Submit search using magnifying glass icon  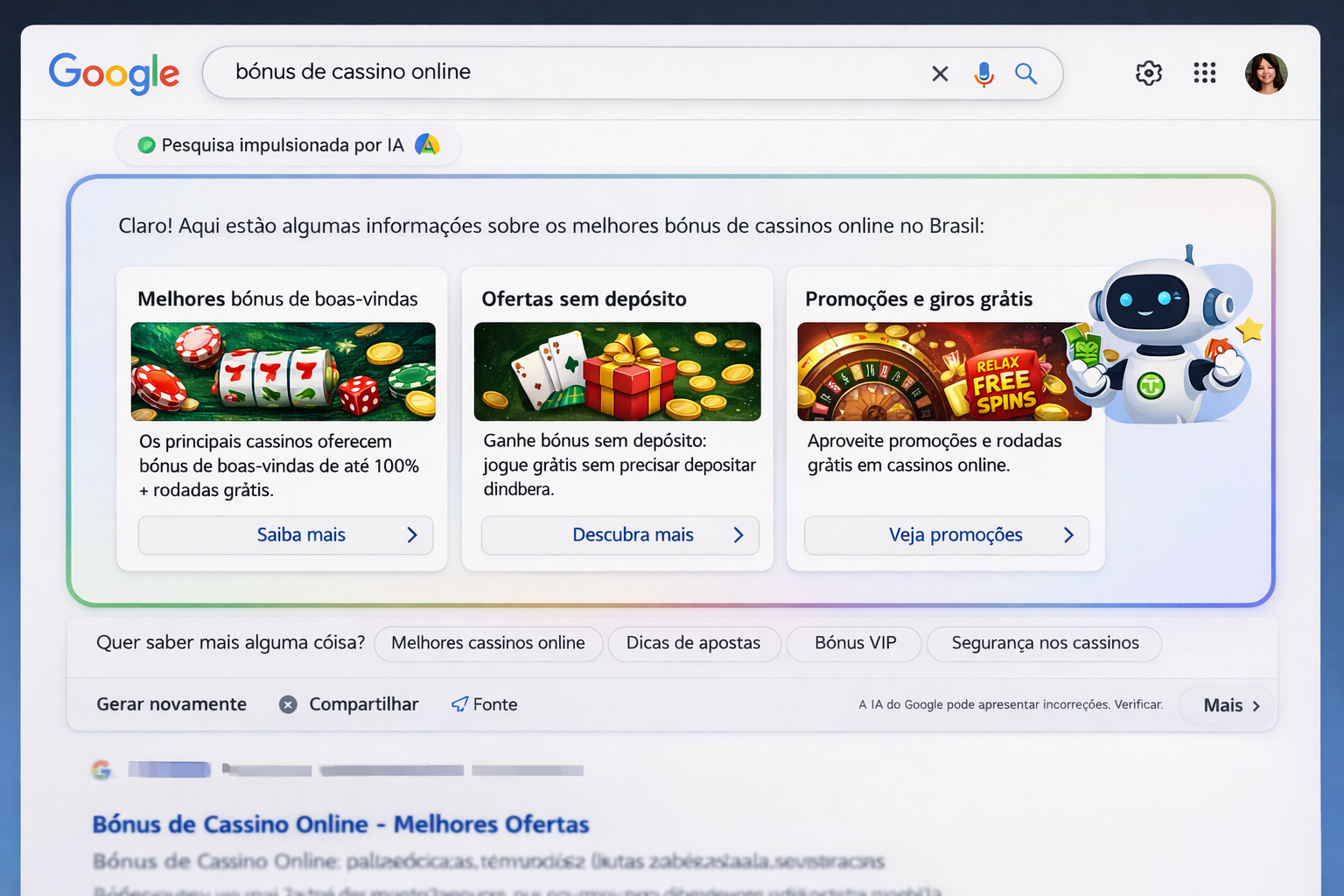tap(1025, 73)
